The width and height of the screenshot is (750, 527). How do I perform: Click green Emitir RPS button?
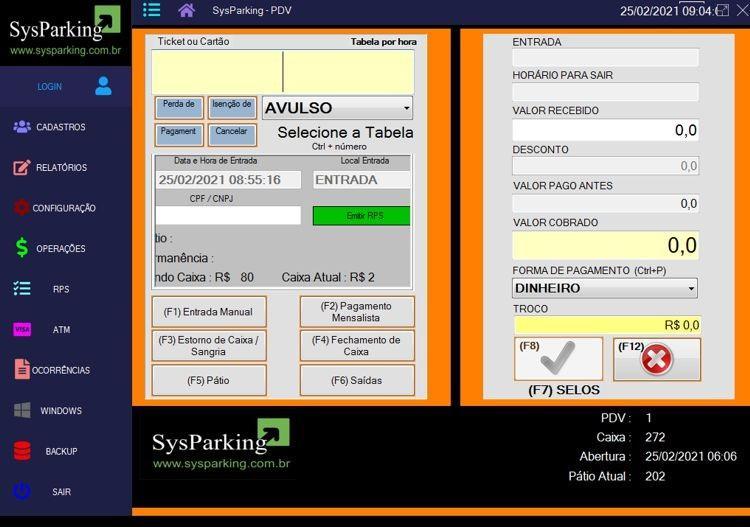click(x=362, y=216)
